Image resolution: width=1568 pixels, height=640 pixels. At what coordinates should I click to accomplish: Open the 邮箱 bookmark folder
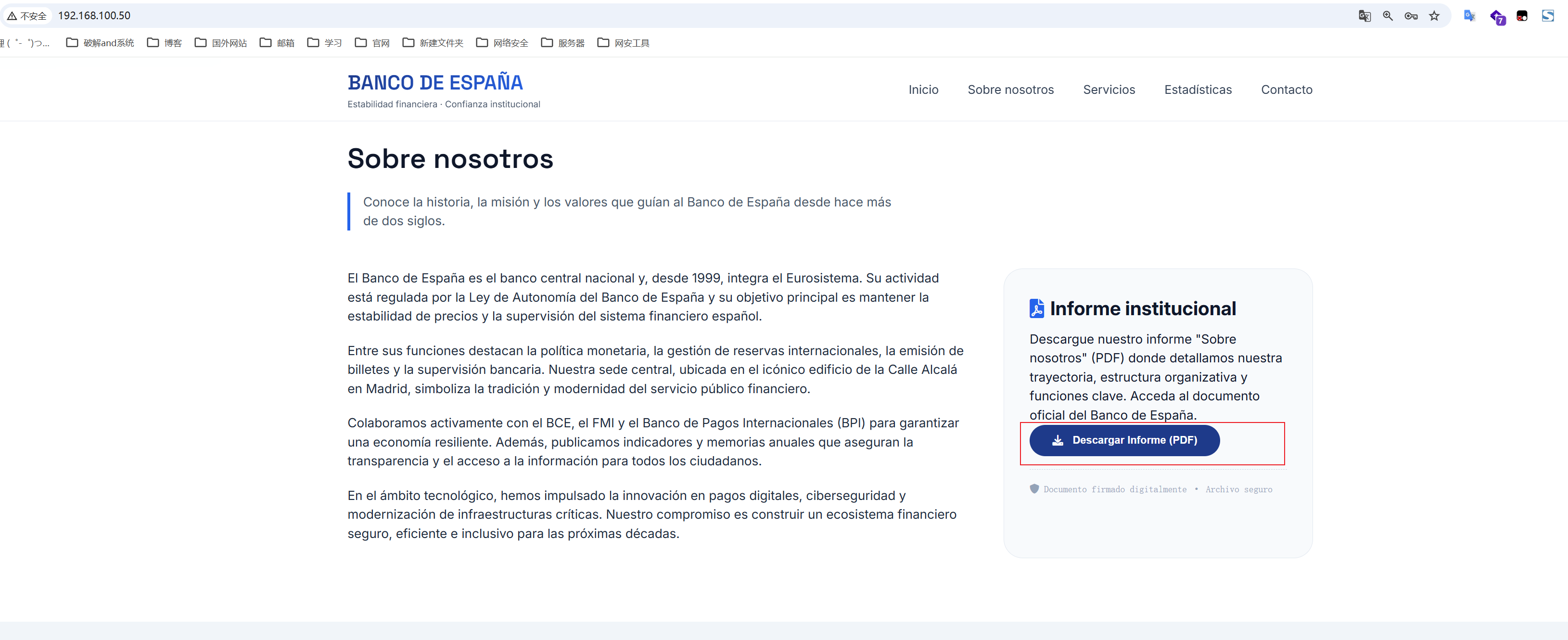click(x=277, y=43)
